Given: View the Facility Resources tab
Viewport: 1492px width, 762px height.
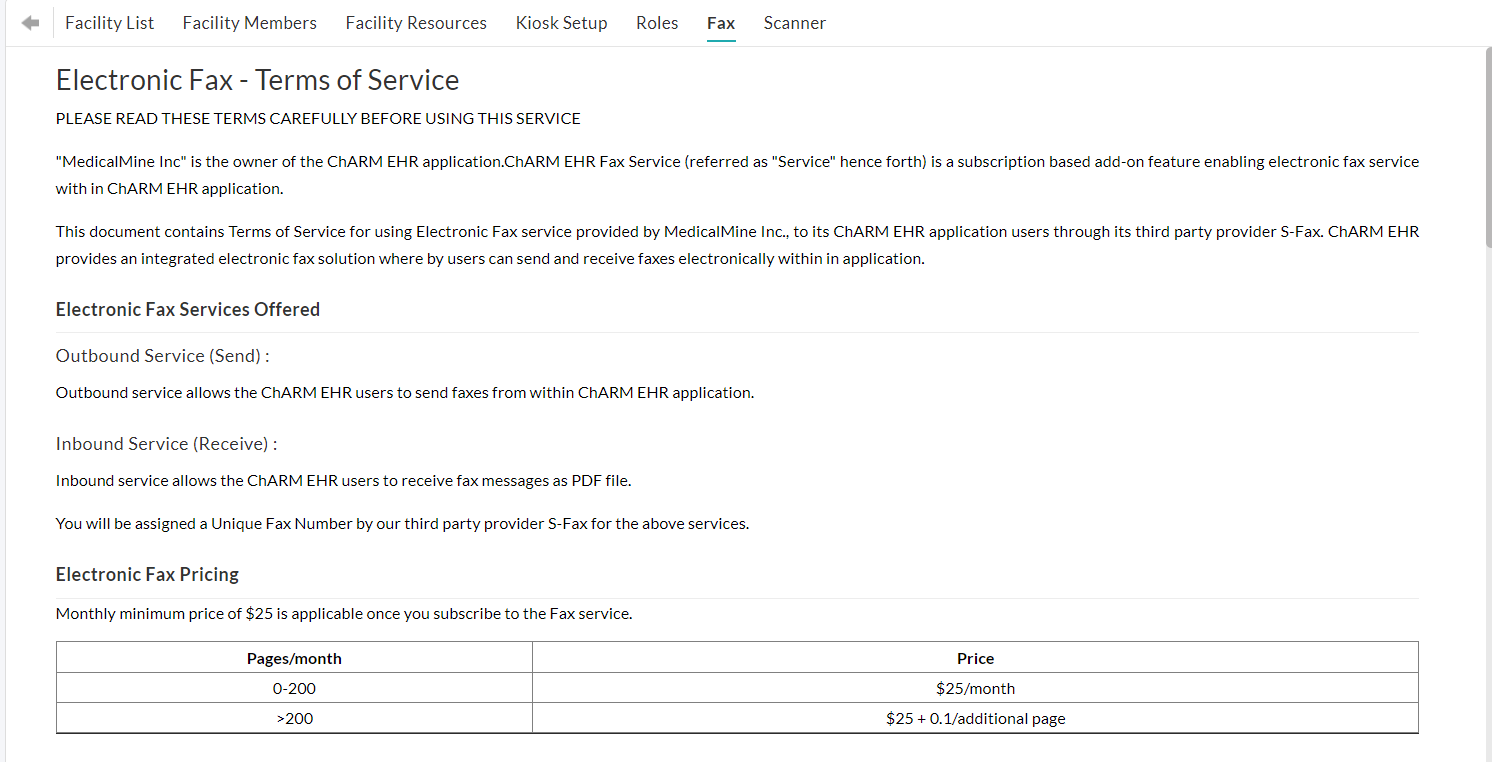Looking at the screenshot, I should 416,22.
